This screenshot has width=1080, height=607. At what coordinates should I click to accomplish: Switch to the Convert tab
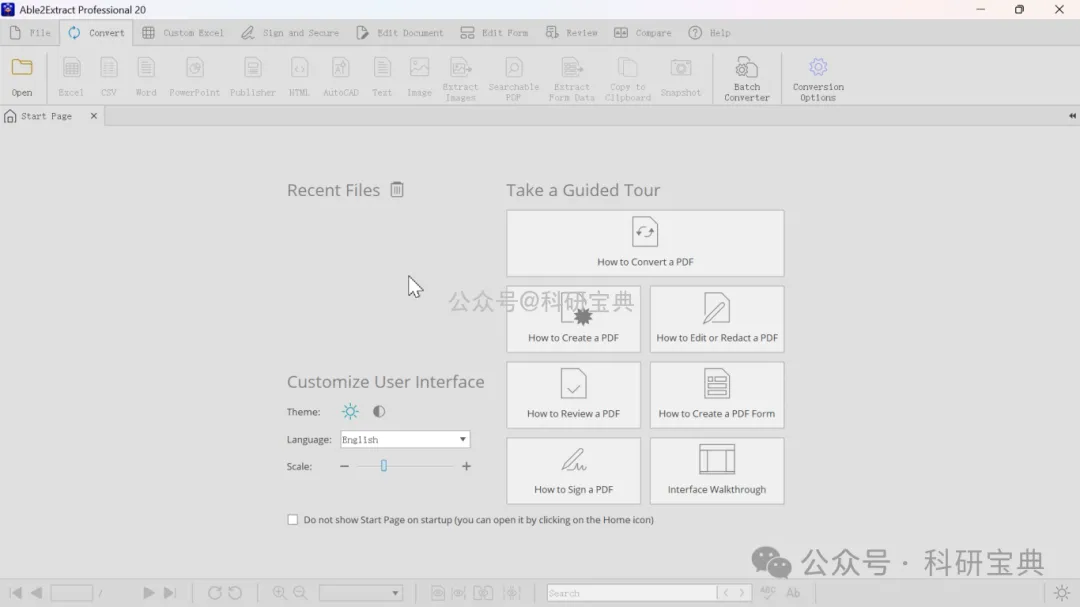(96, 32)
